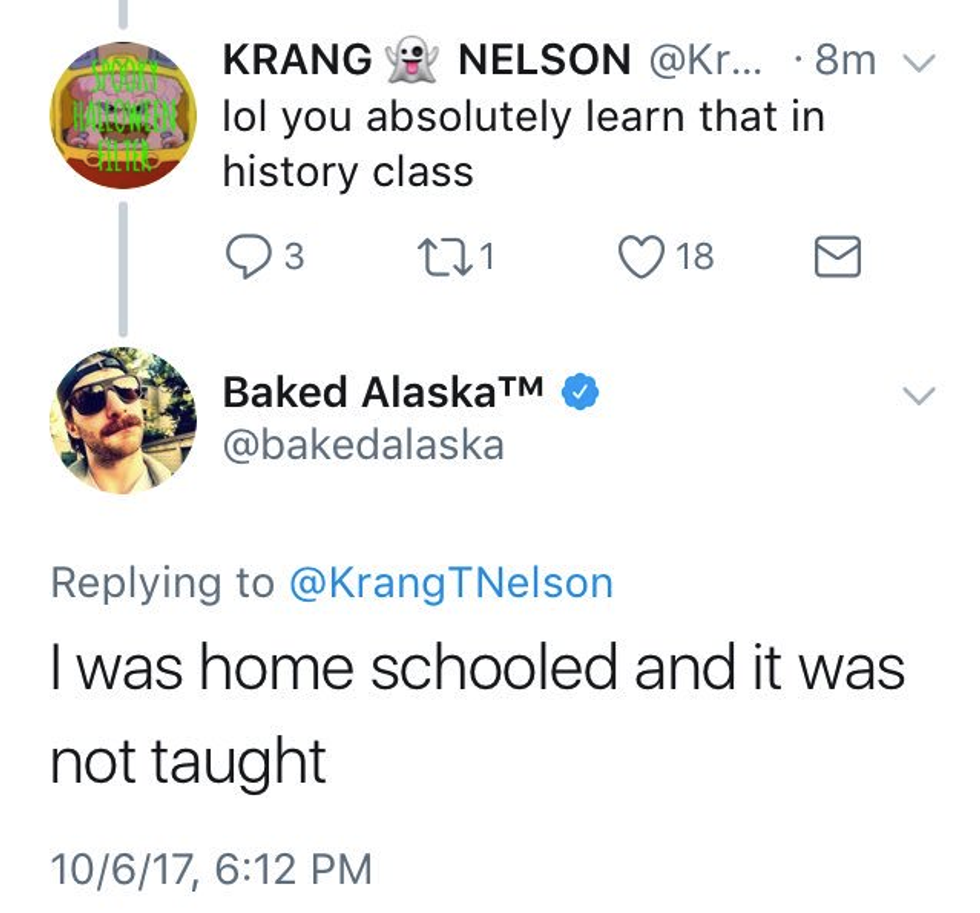Screen dimensions: 980x913
Task: Follow the @KrangTNelson mention link
Action: click(x=450, y=583)
